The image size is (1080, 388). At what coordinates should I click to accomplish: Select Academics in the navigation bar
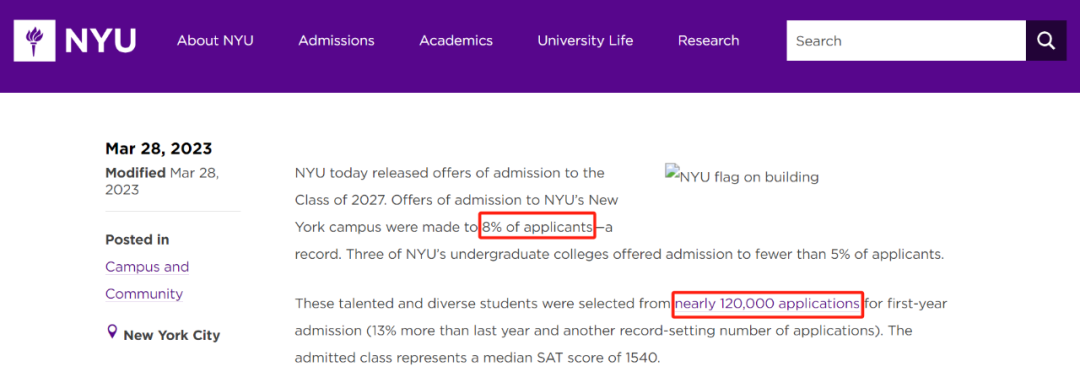(456, 41)
